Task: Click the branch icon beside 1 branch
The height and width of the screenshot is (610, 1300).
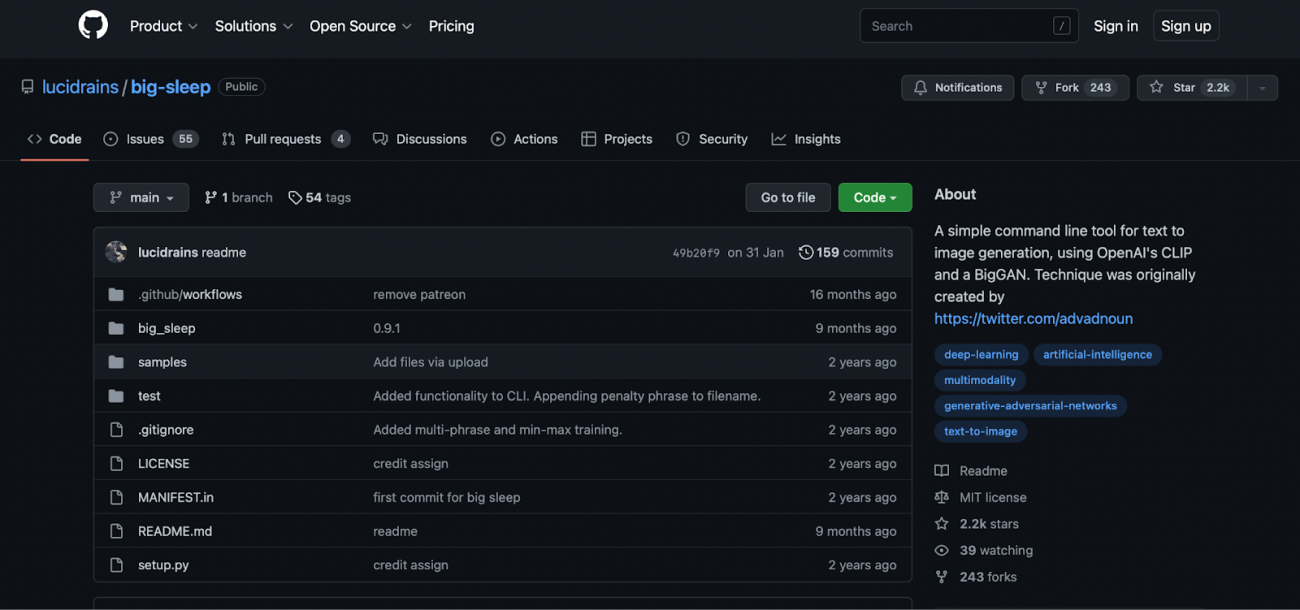Action: click(210, 198)
